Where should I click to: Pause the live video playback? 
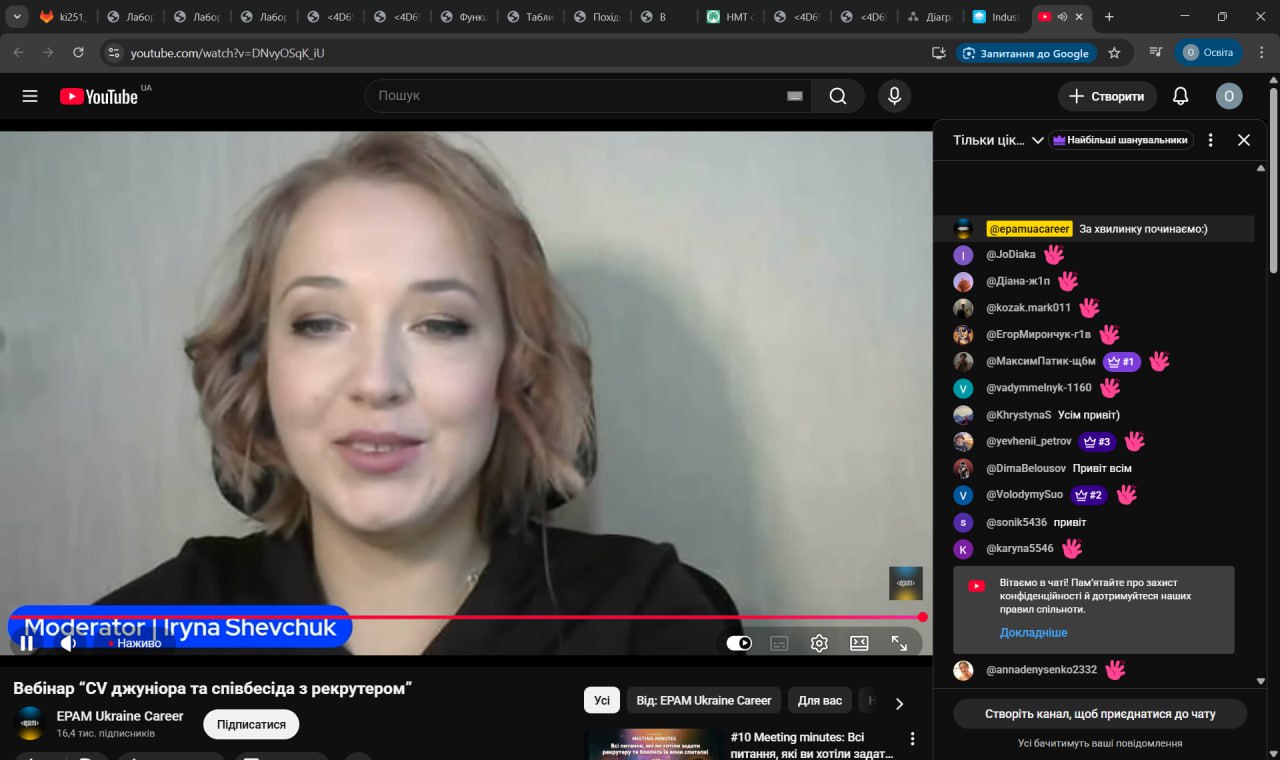click(x=27, y=643)
